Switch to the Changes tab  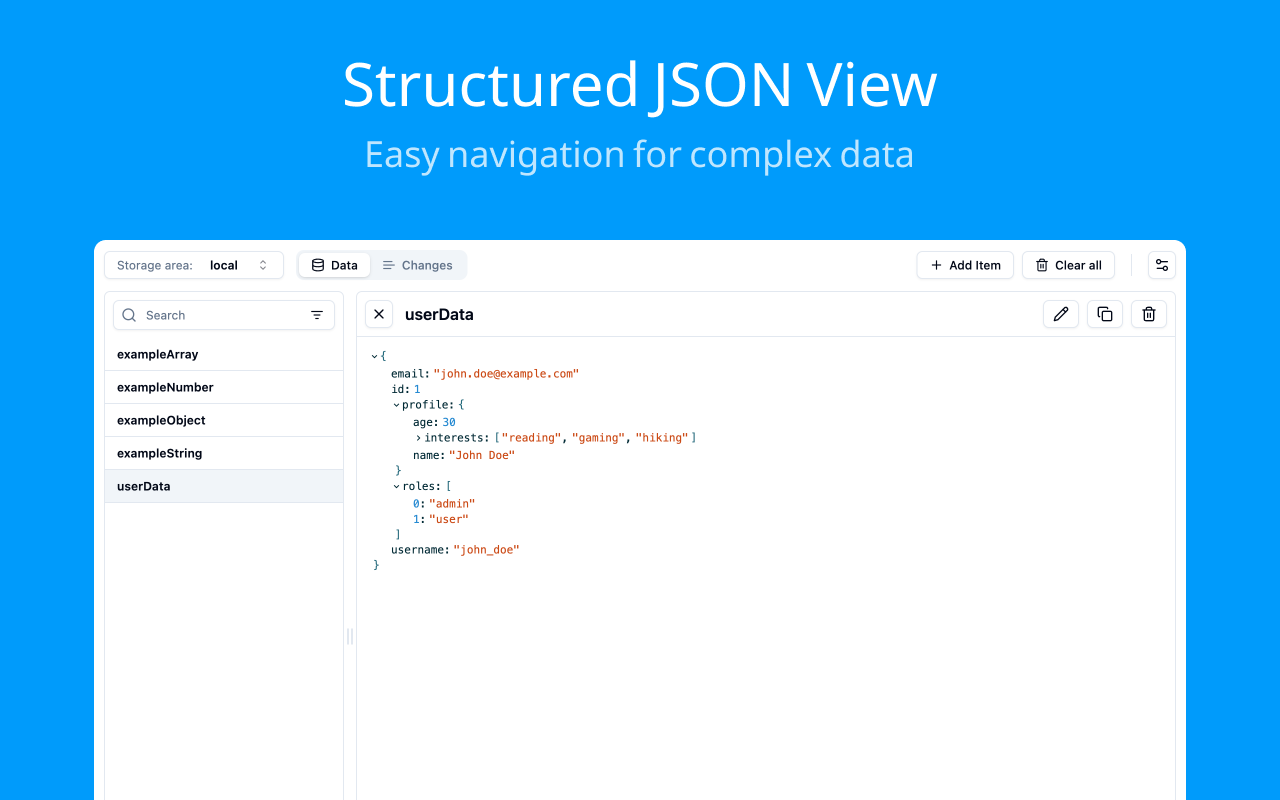pos(417,265)
